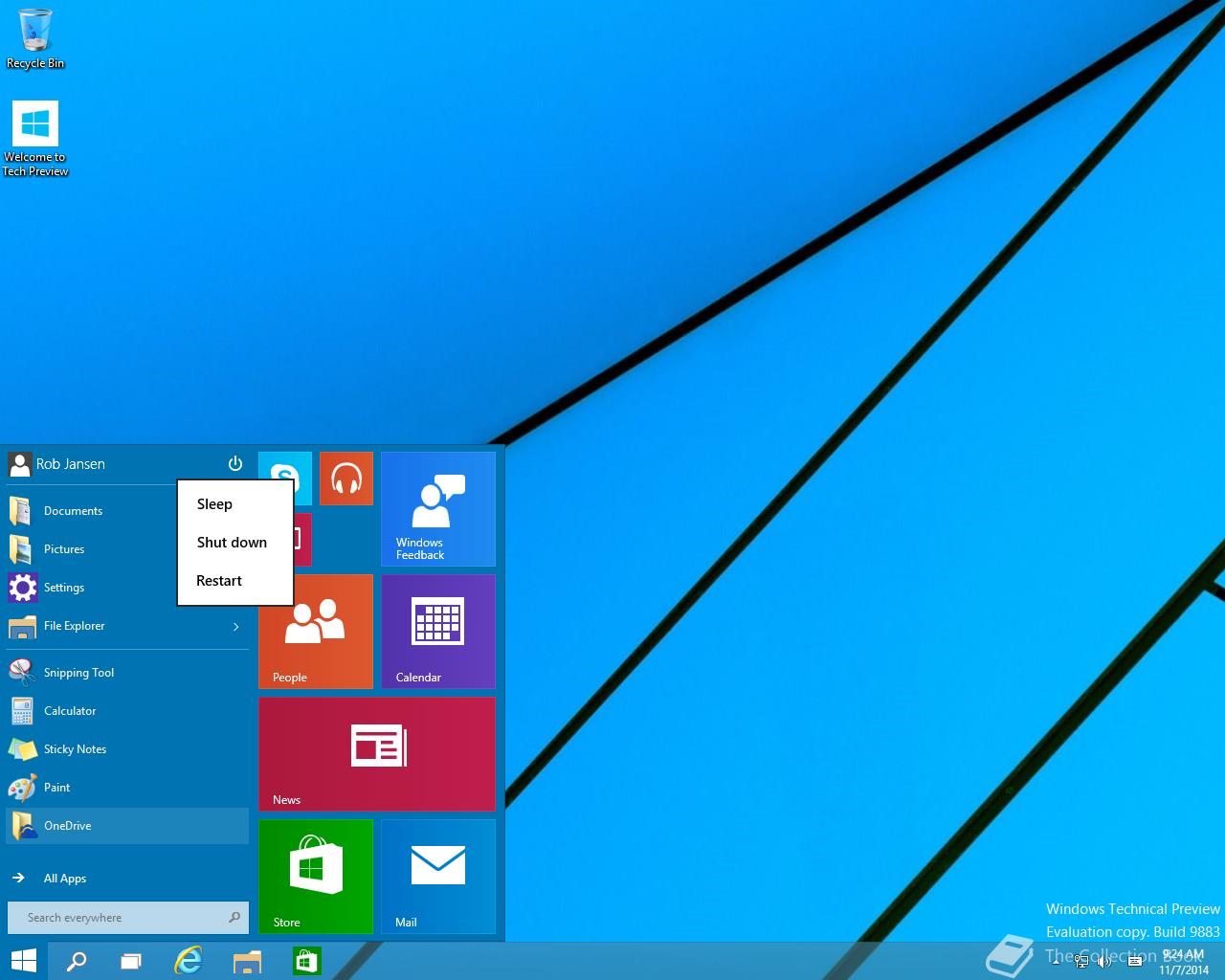1225x980 pixels.
Task: Click the network icon in system tray
Action: [x=1081, y=962]
